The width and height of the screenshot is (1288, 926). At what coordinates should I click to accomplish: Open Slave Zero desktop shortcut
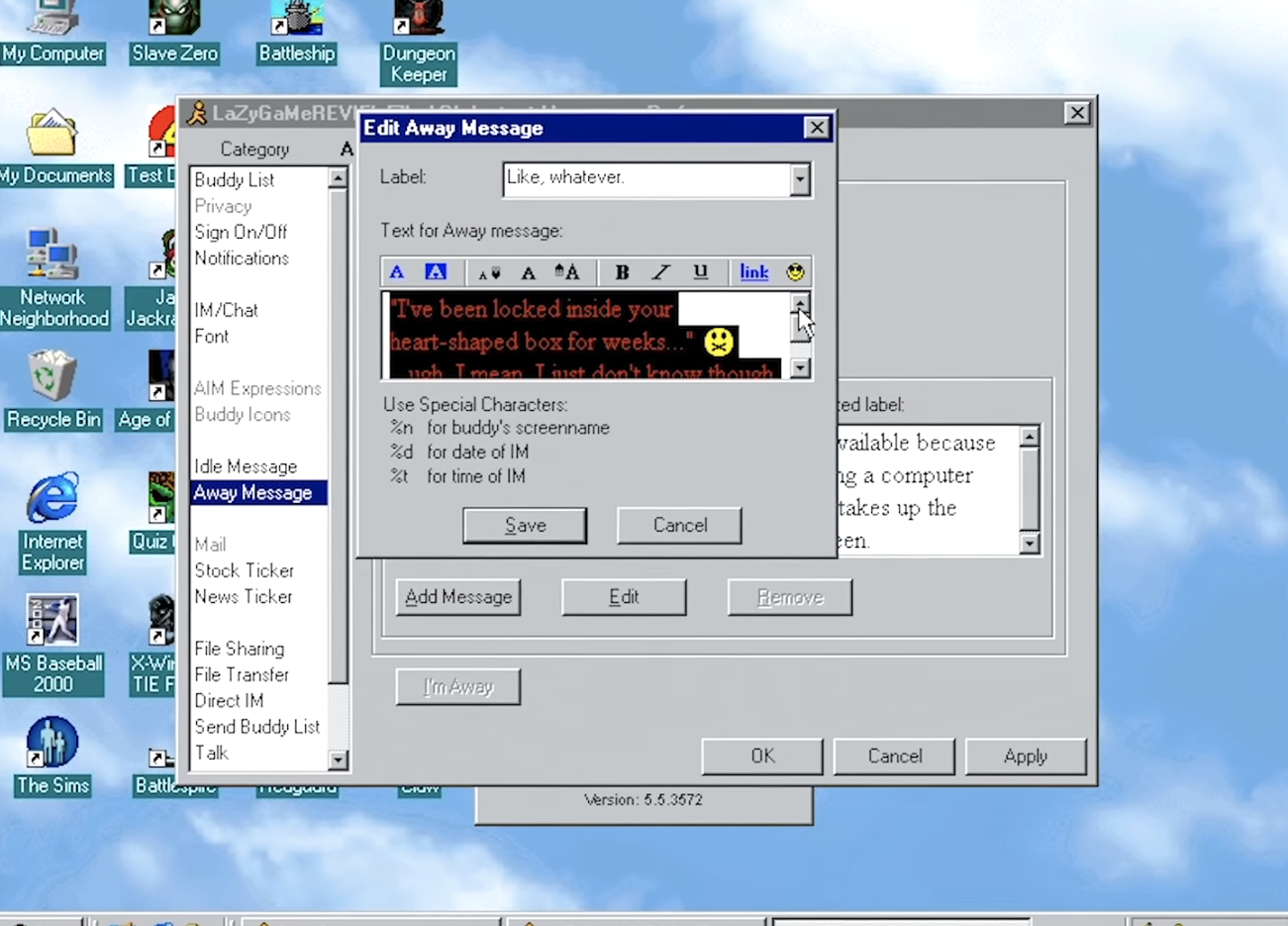pos(174,33)
